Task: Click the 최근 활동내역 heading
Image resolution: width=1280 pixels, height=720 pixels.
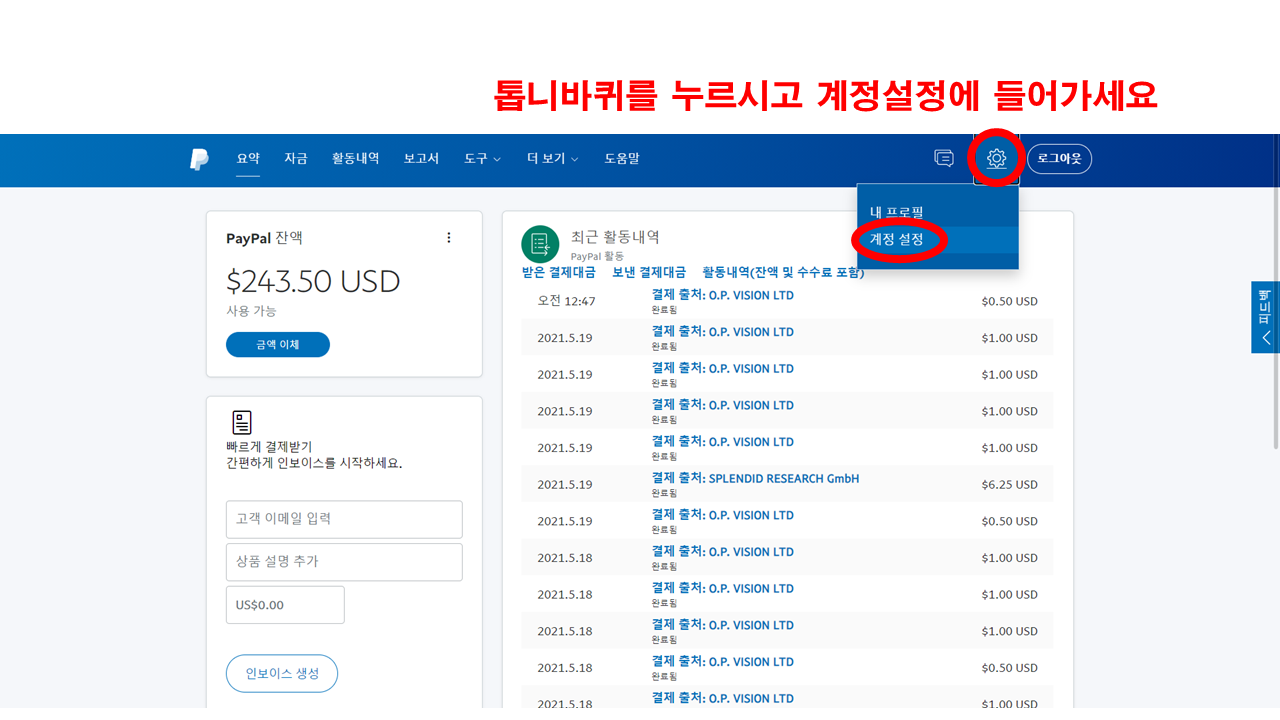Action: pos(615,237)
